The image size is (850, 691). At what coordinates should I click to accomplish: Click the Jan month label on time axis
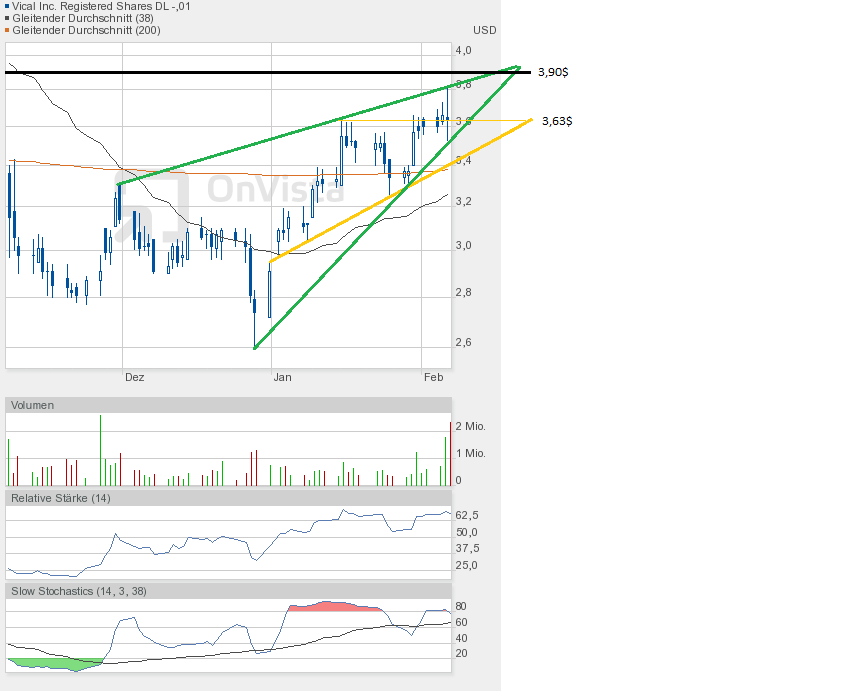tap(283, 377)
